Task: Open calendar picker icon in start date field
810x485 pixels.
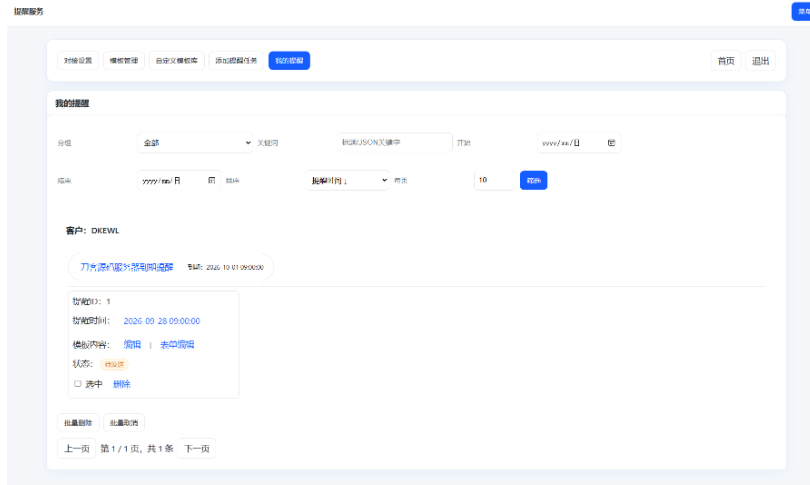Action: [x=610, y=143]
